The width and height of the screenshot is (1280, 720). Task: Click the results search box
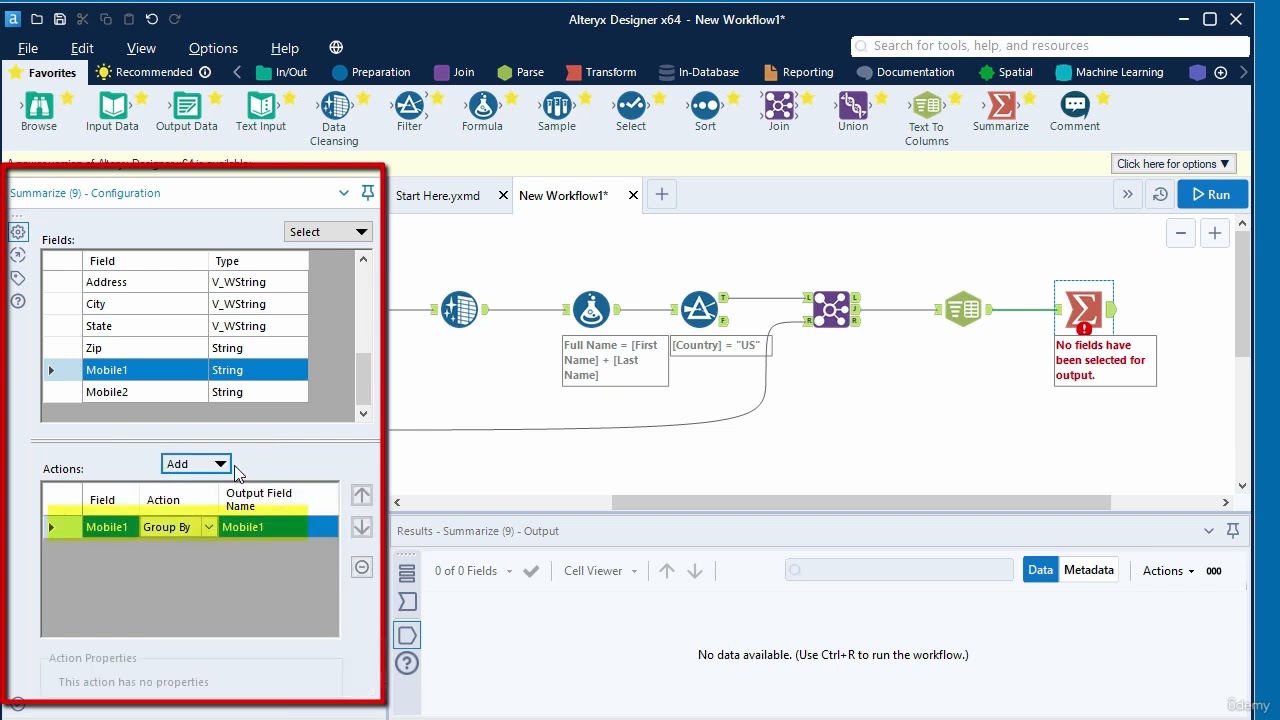pos(899,570)
